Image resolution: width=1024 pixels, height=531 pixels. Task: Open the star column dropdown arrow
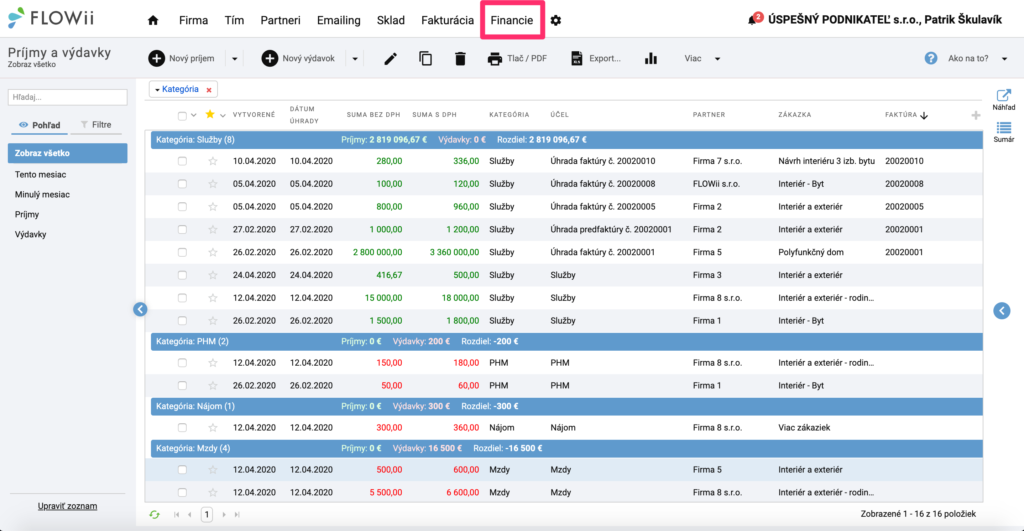click(x=223, y=116)
